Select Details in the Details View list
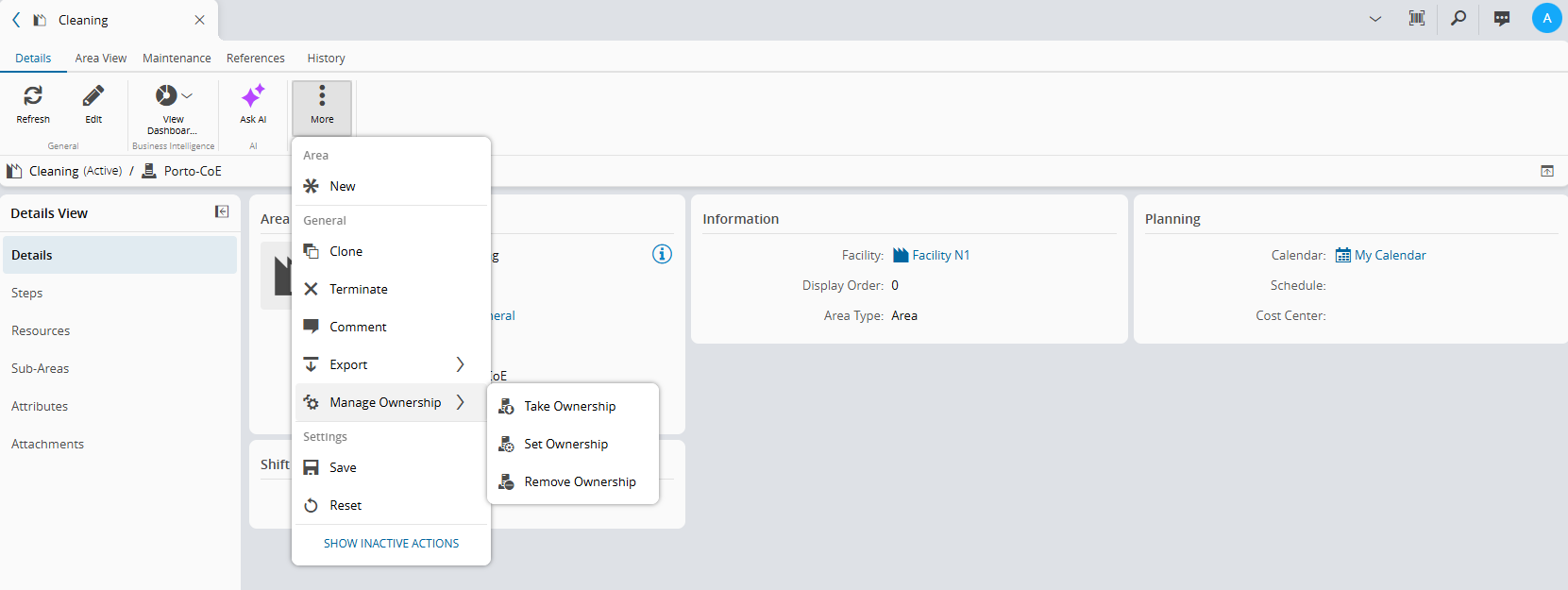The width and height of the screenshot is (1568, 590). click(x=120, y=255)
